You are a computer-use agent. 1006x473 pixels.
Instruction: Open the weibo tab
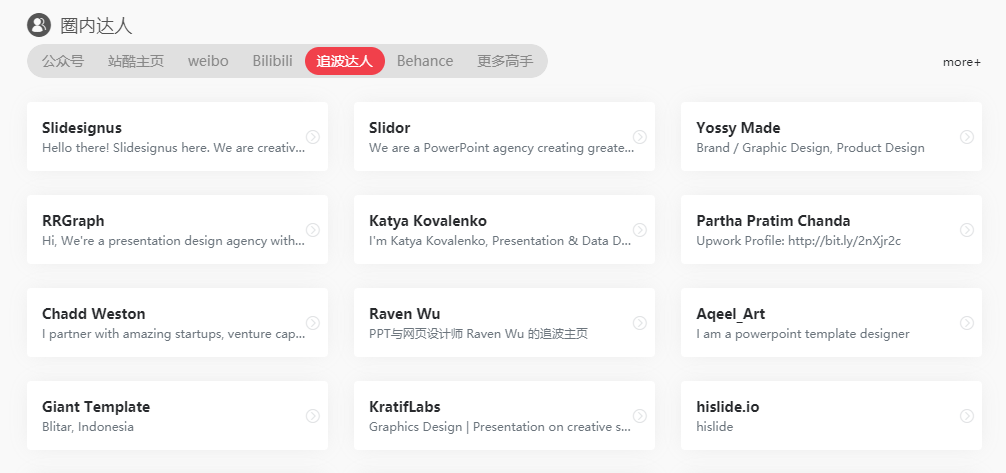(x=208, y=61)
